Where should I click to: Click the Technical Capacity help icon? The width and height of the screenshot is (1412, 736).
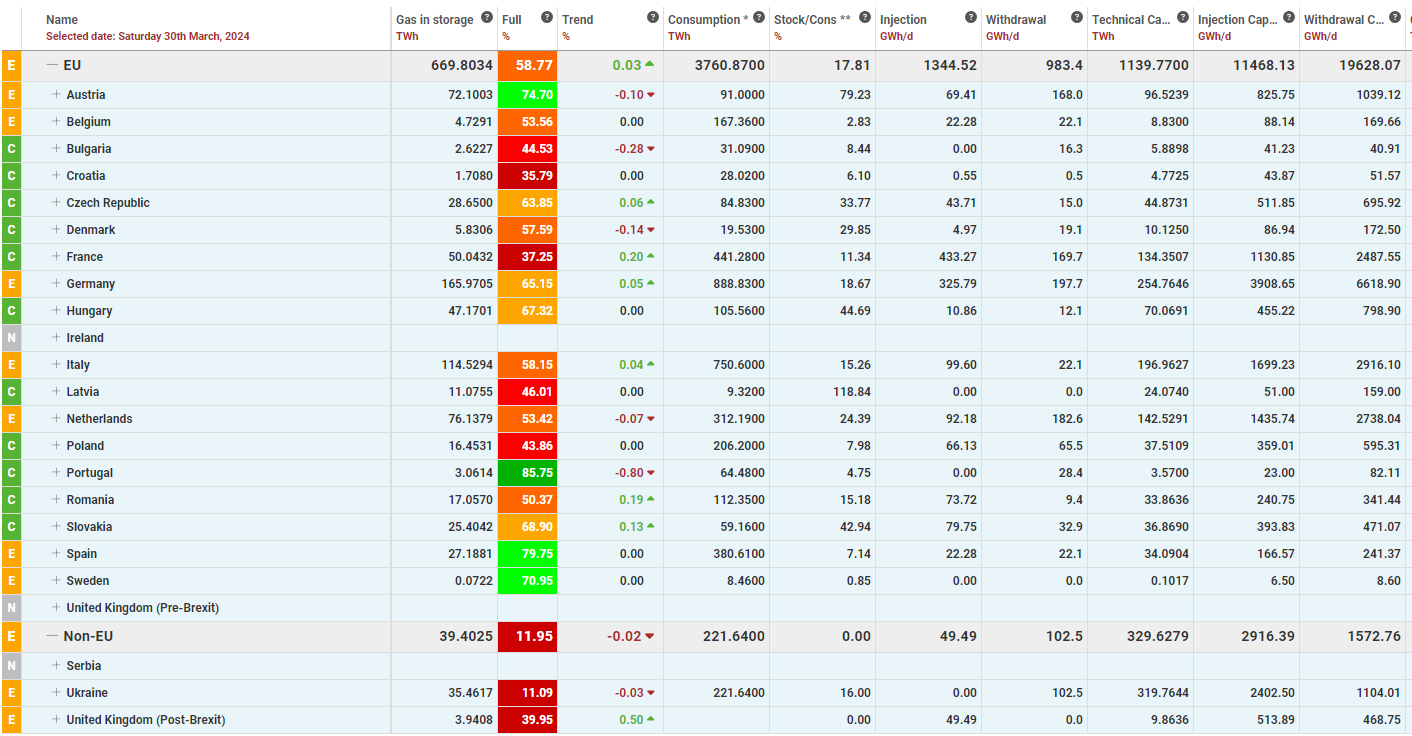click(x=1183, y=17)
